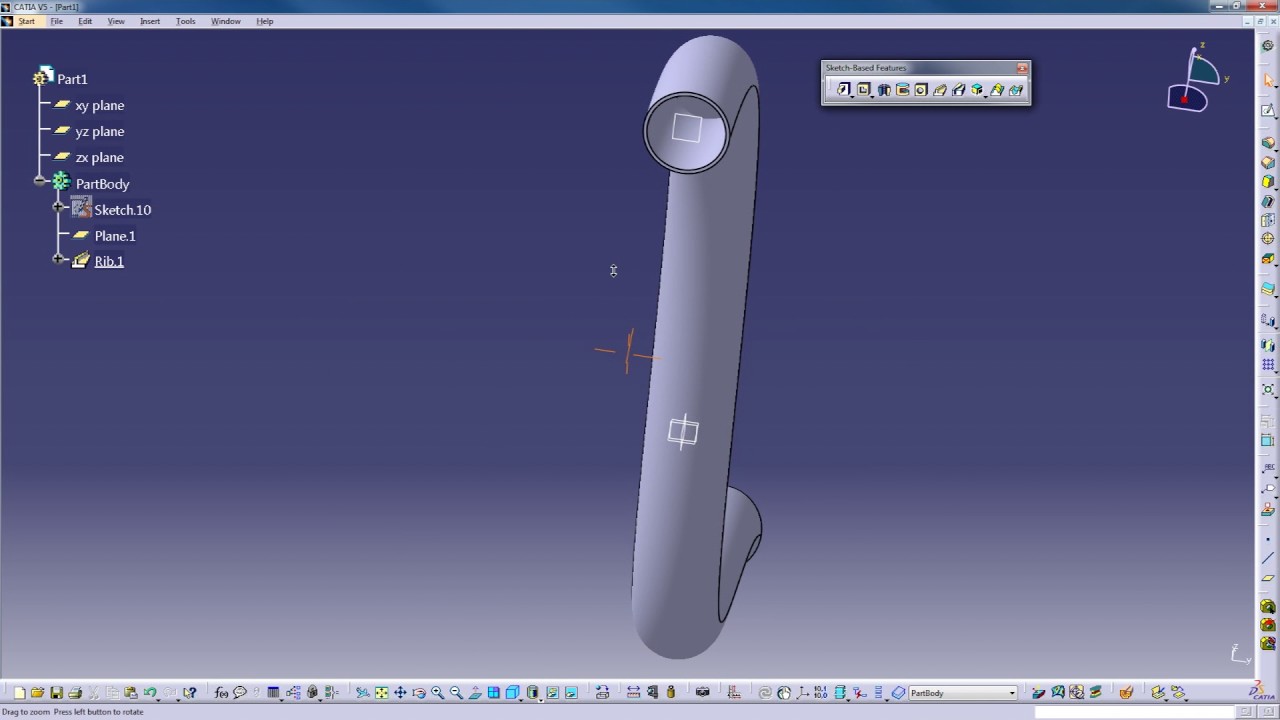Open the Pocket sub-tool dropdown arrow
The width and height of the screenshot is (1280, 720).
pos(873,95)
